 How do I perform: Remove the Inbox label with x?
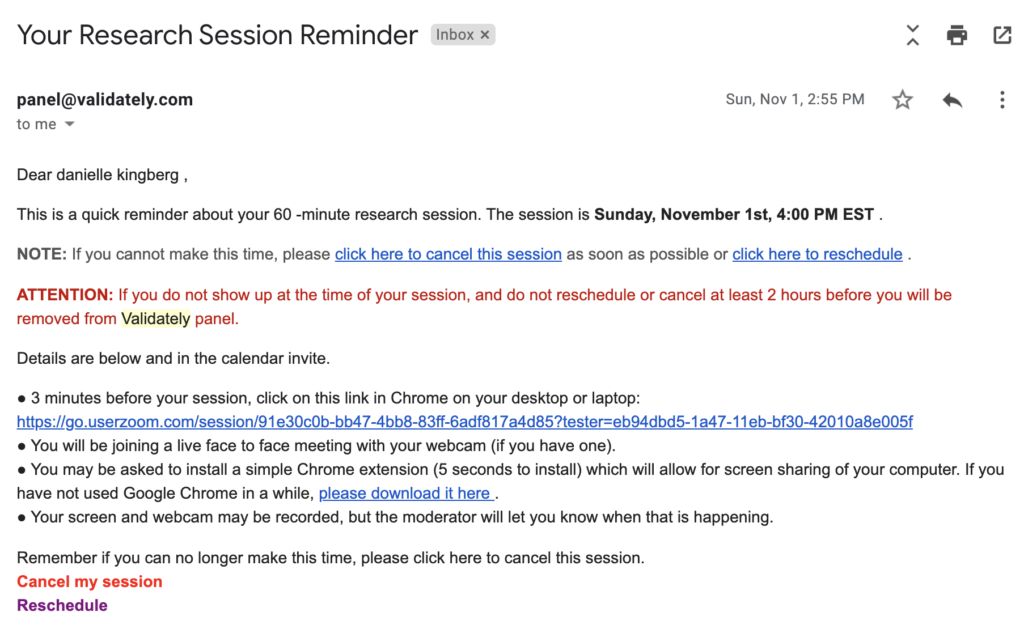485,35
